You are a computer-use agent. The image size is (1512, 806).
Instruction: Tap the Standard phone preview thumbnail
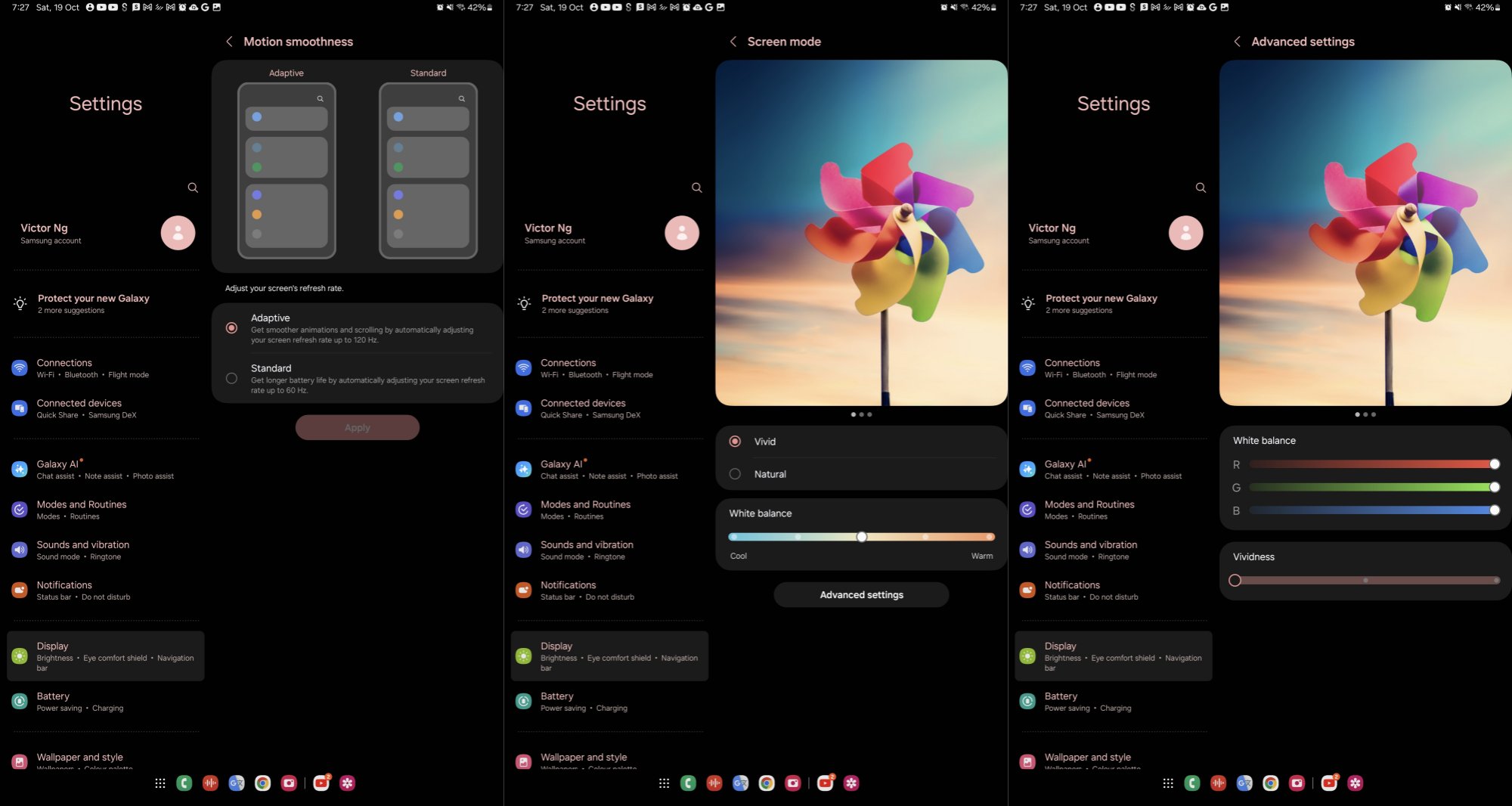428,170
